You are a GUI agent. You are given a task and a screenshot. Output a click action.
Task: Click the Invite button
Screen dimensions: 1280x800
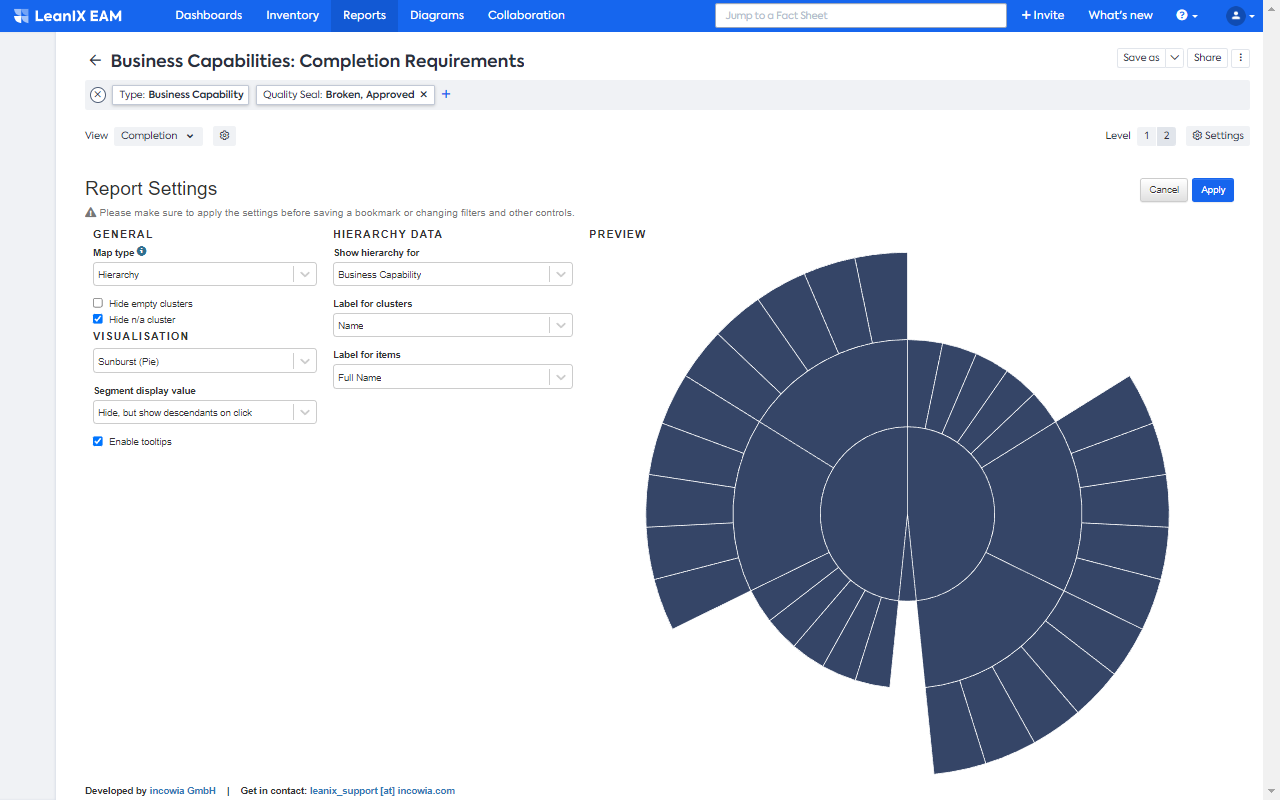click(1043, 16)
